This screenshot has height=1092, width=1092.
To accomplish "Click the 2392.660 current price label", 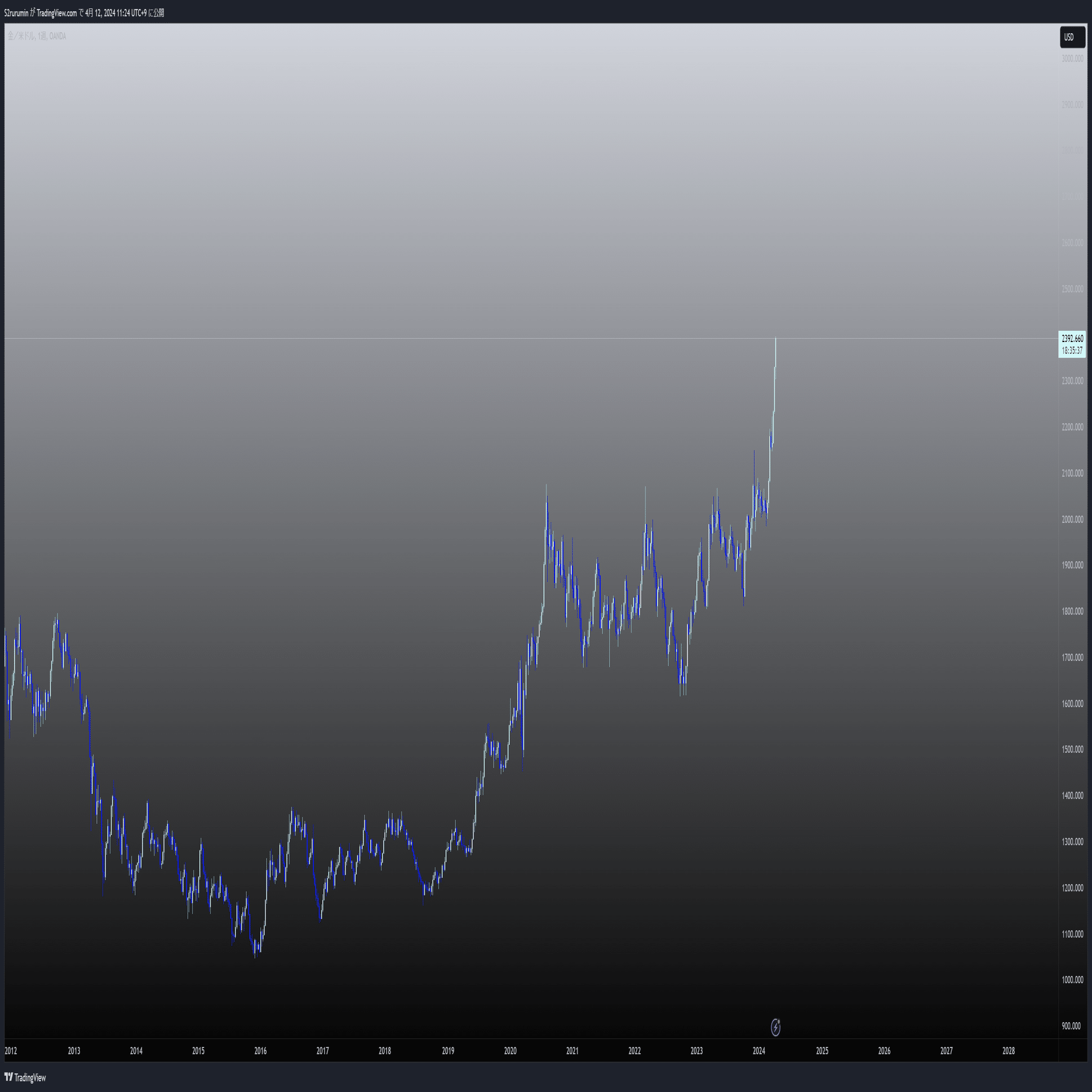I will pos(1072,339).
